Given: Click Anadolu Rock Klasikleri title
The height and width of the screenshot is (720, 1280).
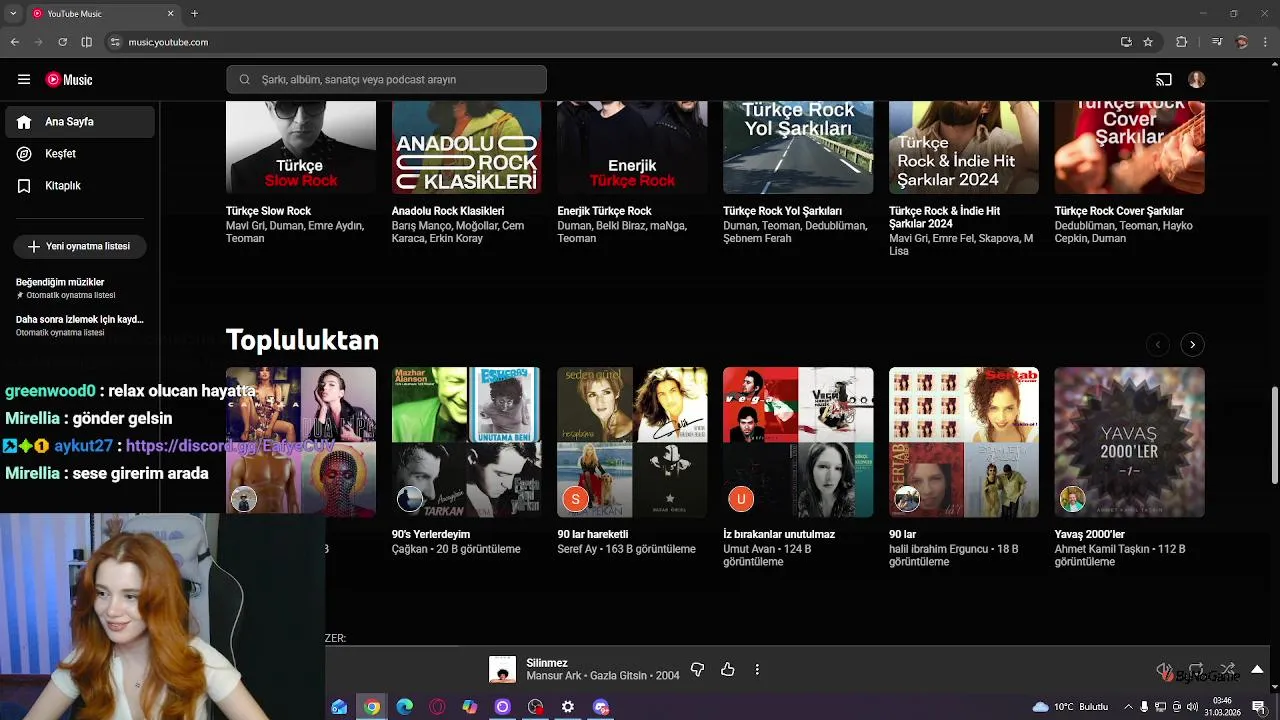Looking at the screenshot, I should (448, 211).
